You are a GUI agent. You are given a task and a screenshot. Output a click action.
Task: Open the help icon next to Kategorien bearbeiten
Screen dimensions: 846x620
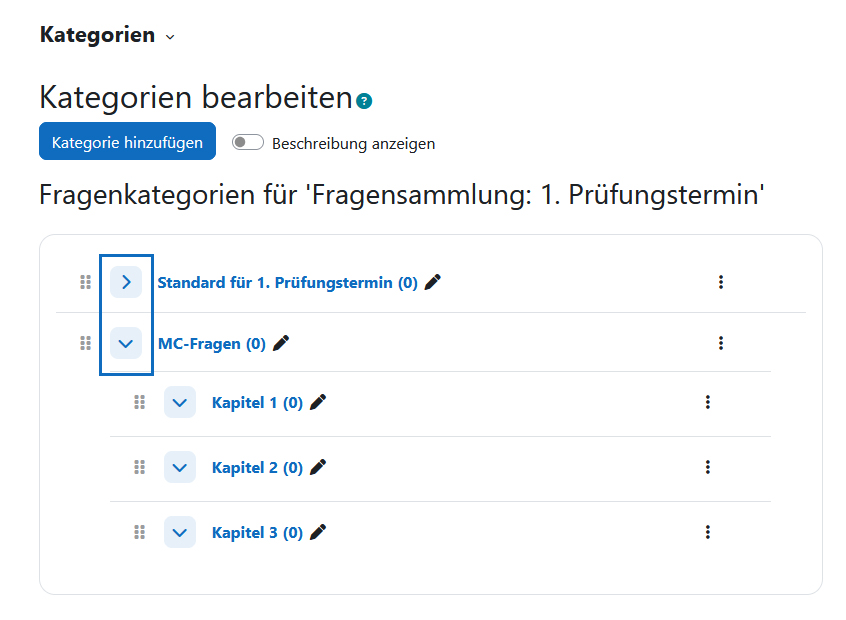[364, 101]
